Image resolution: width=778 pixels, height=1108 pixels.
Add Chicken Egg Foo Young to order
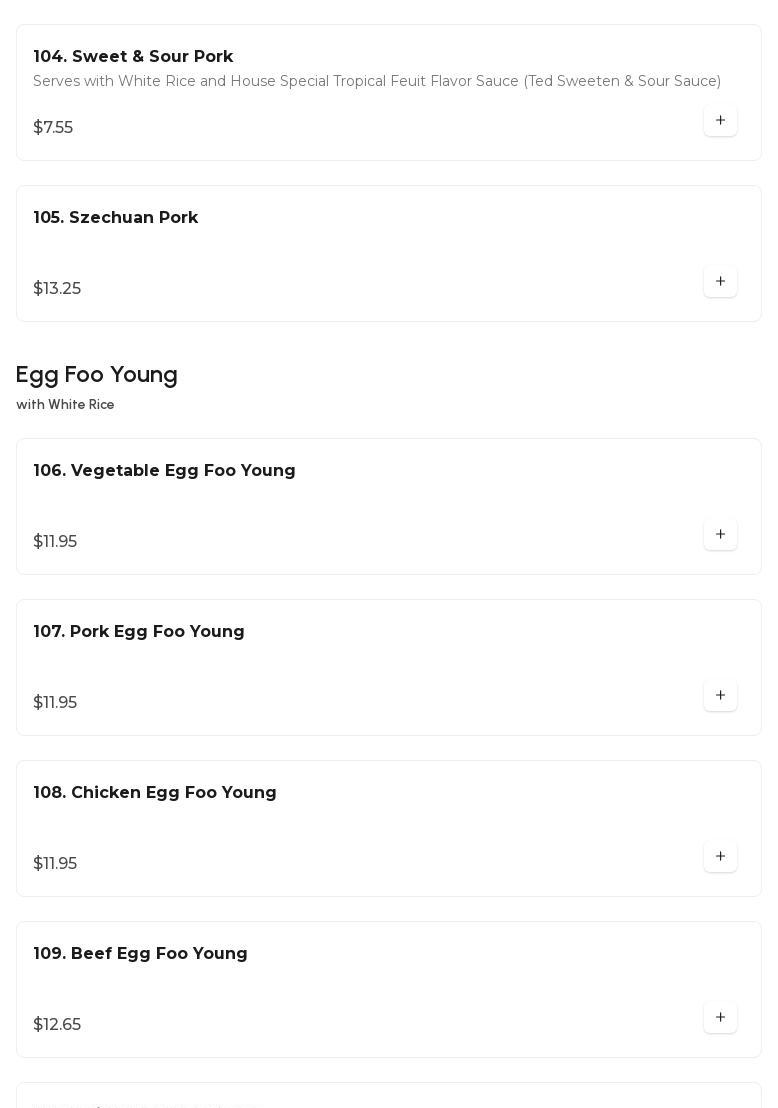[720, 857]
